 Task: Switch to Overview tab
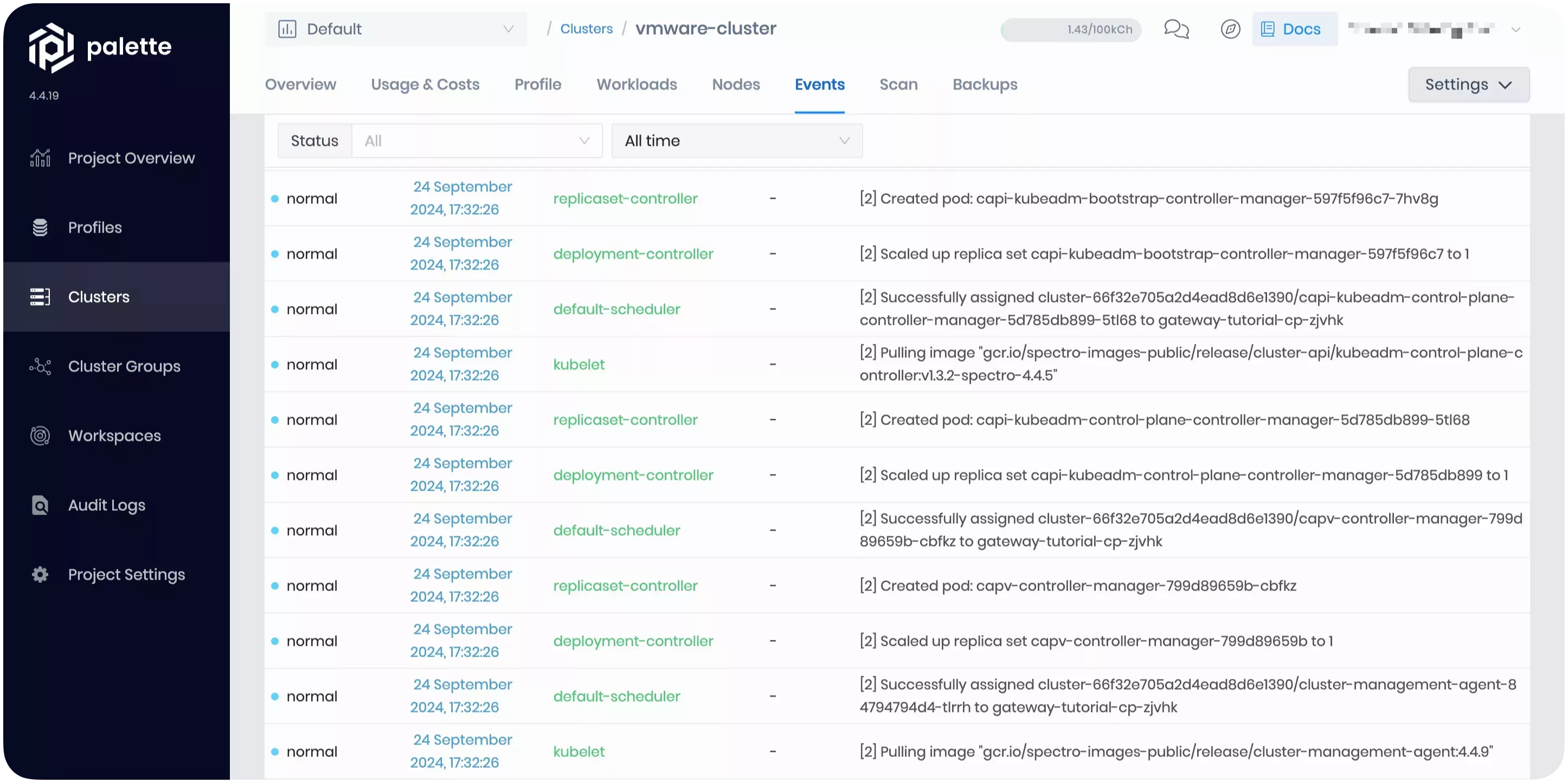(300, 84)
